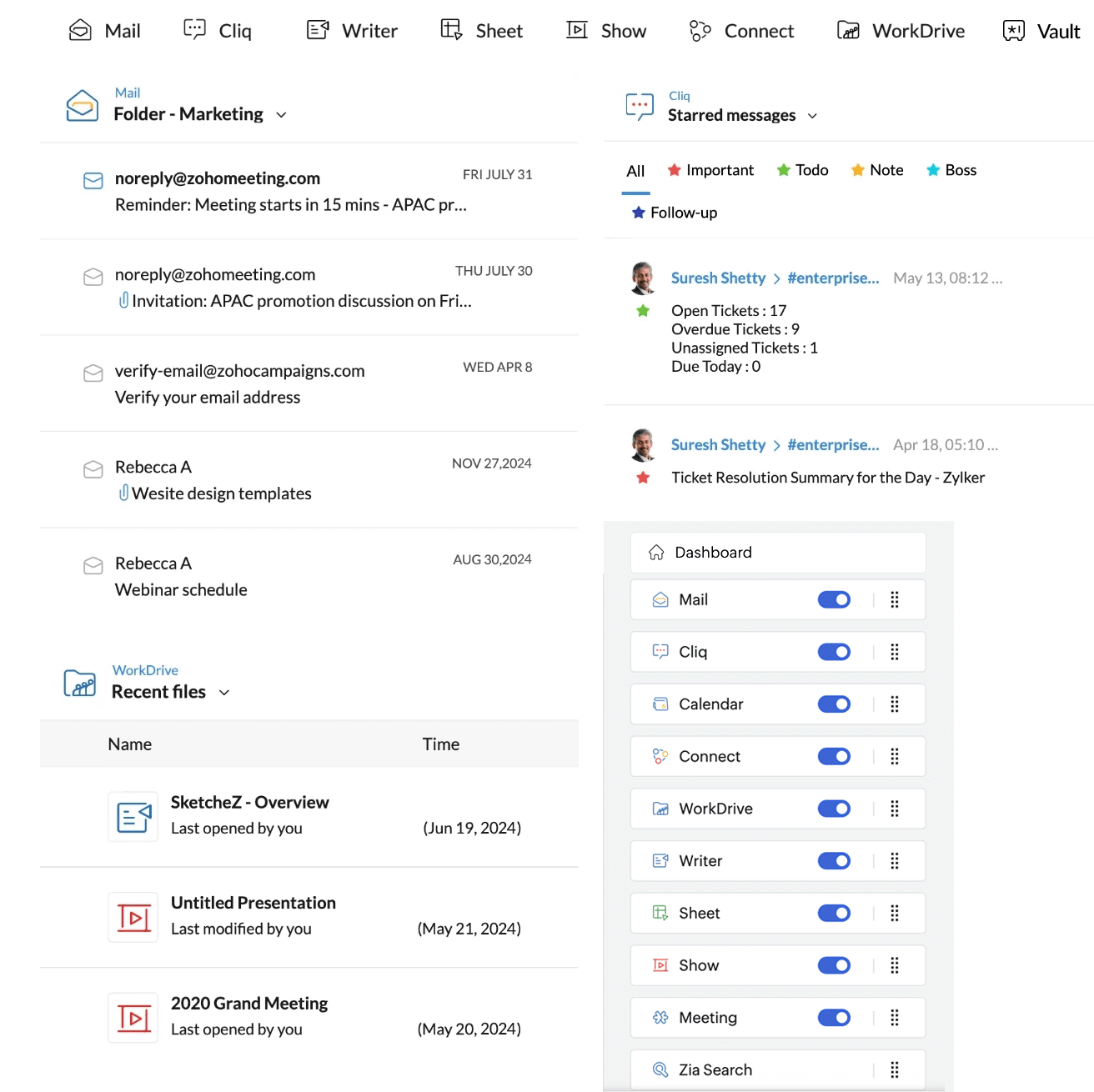Click drag handle for Zia Search row

pyautogui.click(x=895, y=1069)
